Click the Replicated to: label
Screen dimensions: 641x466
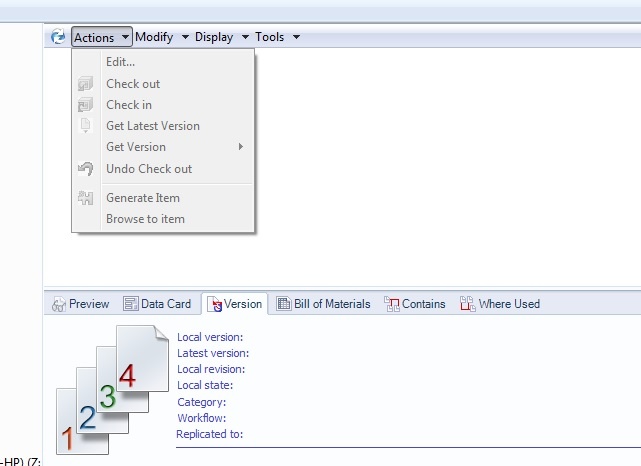coord(210,434)
